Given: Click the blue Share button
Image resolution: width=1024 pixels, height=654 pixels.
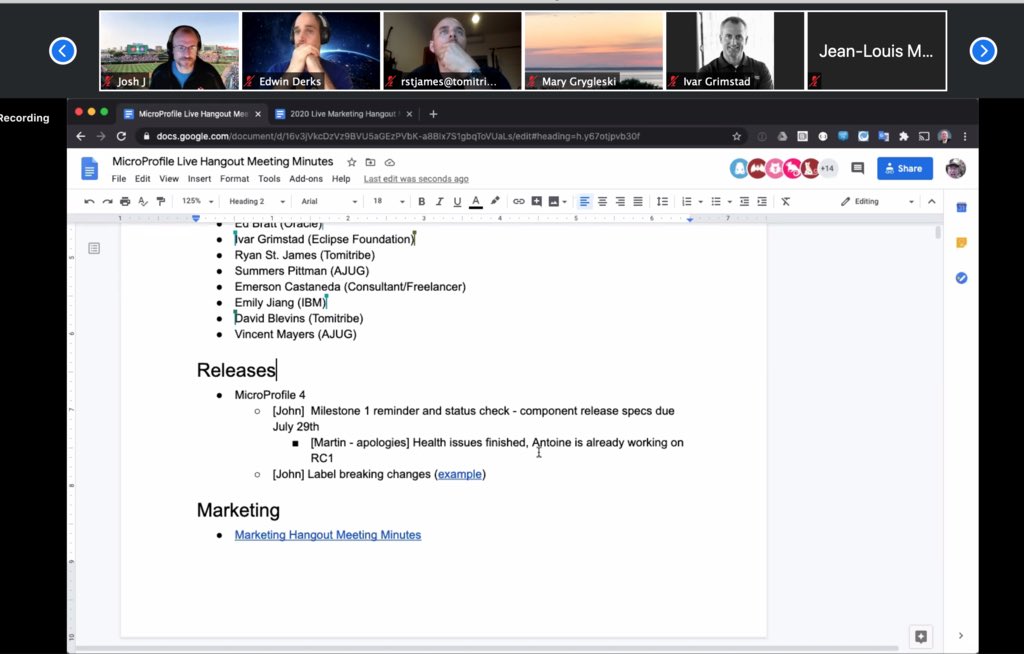Looking at the screenshot, I should click(904, 169).
